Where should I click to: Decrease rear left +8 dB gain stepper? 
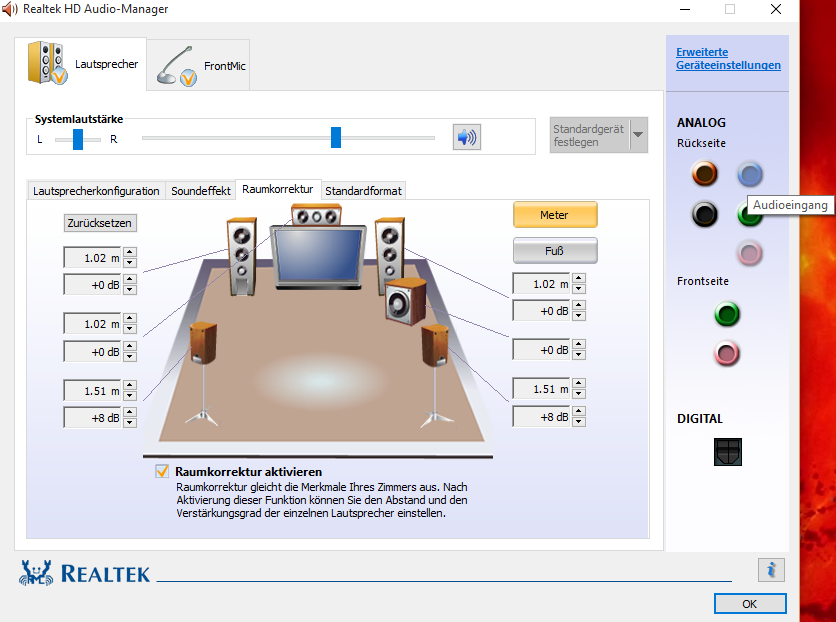130,423
